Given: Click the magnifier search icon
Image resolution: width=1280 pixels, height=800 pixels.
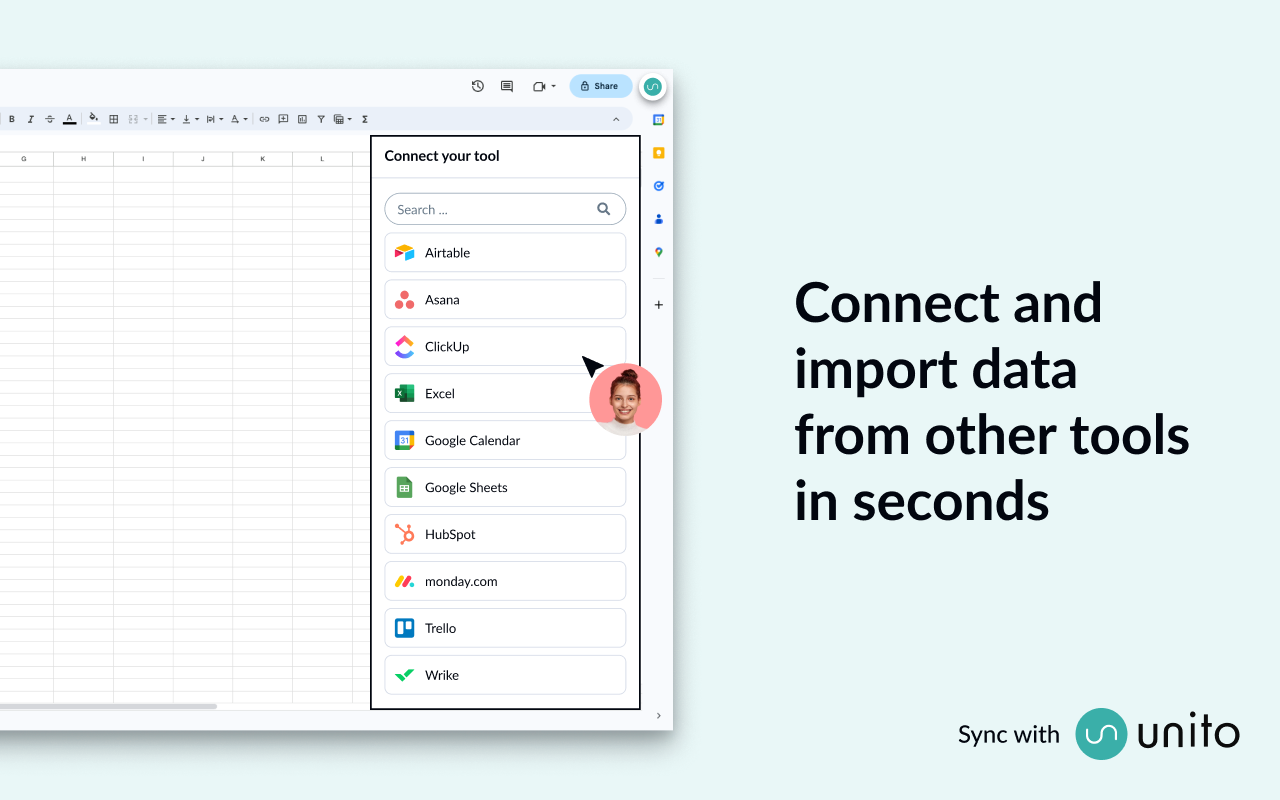Looking at the screenshot, I should click(604, 209).
